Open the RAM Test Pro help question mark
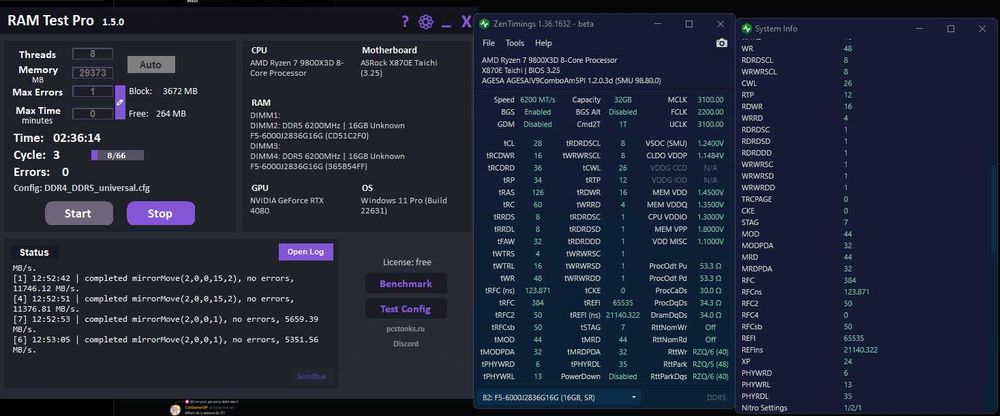The image size is (1000, 416). click(404, 22)
